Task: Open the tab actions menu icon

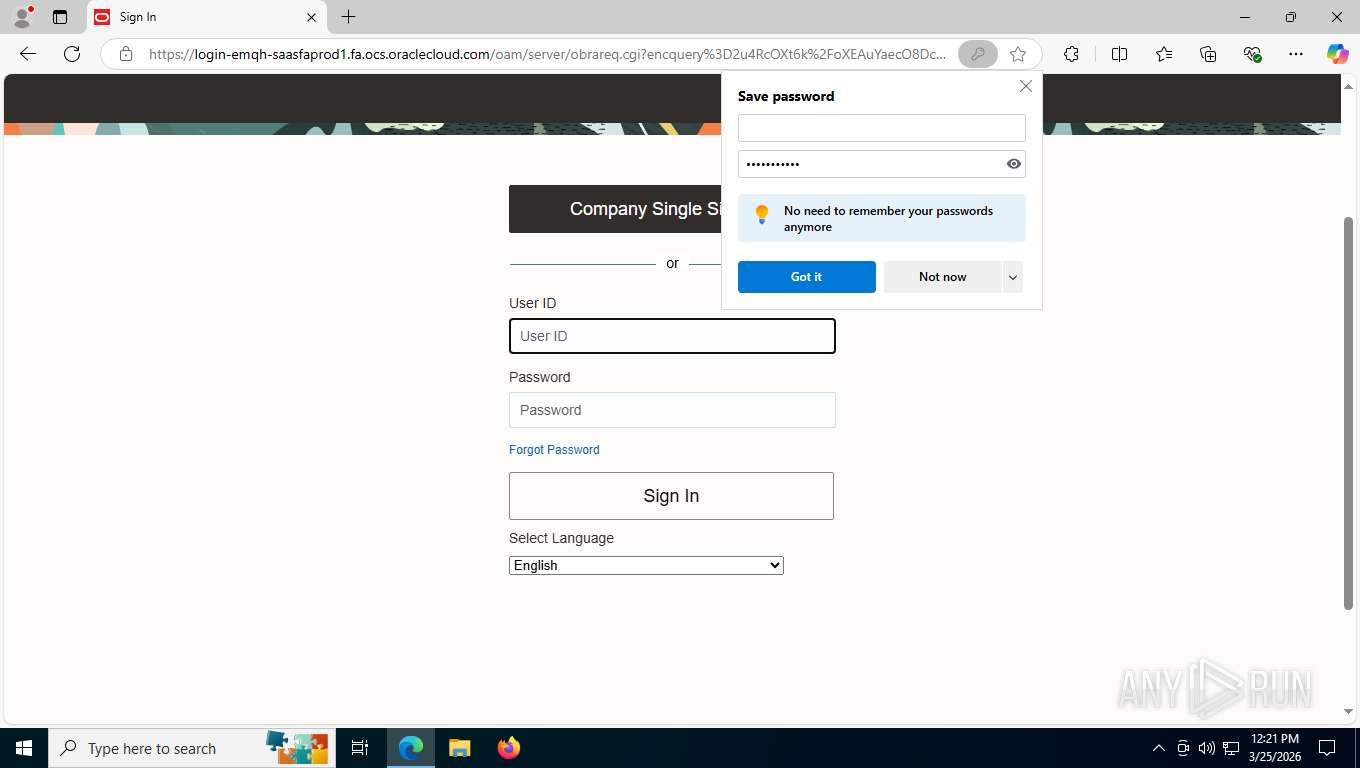Action: (60, 17)
